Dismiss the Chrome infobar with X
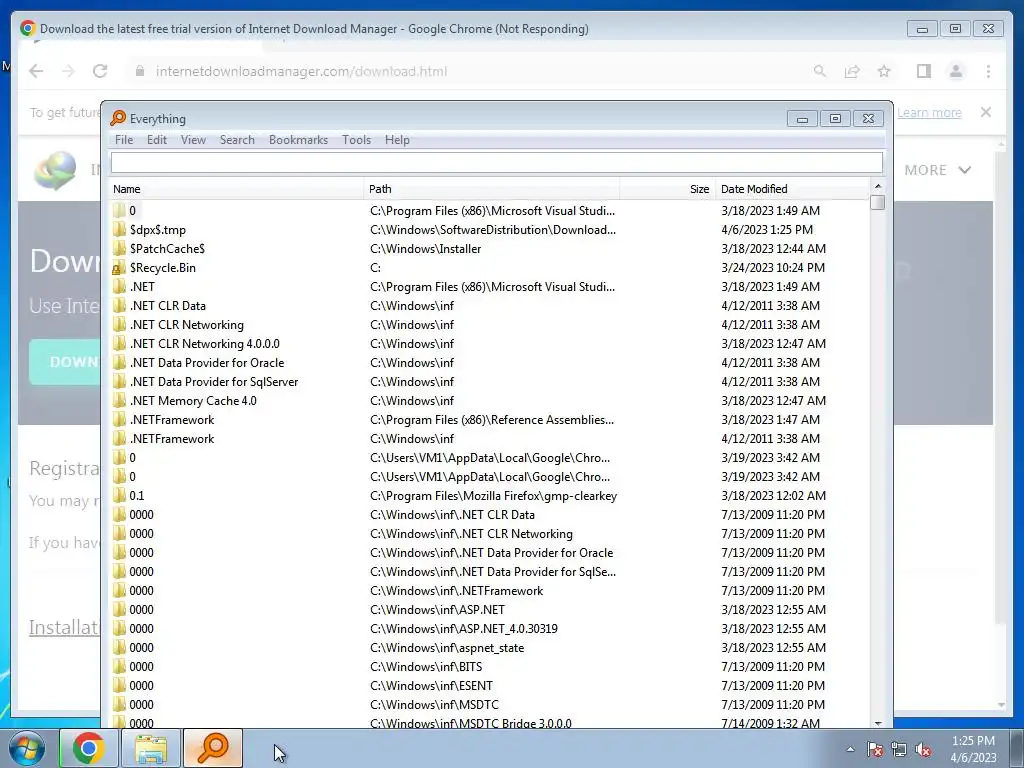Image resolution: width=1024 pixels, height=768 pixels. 985,112
